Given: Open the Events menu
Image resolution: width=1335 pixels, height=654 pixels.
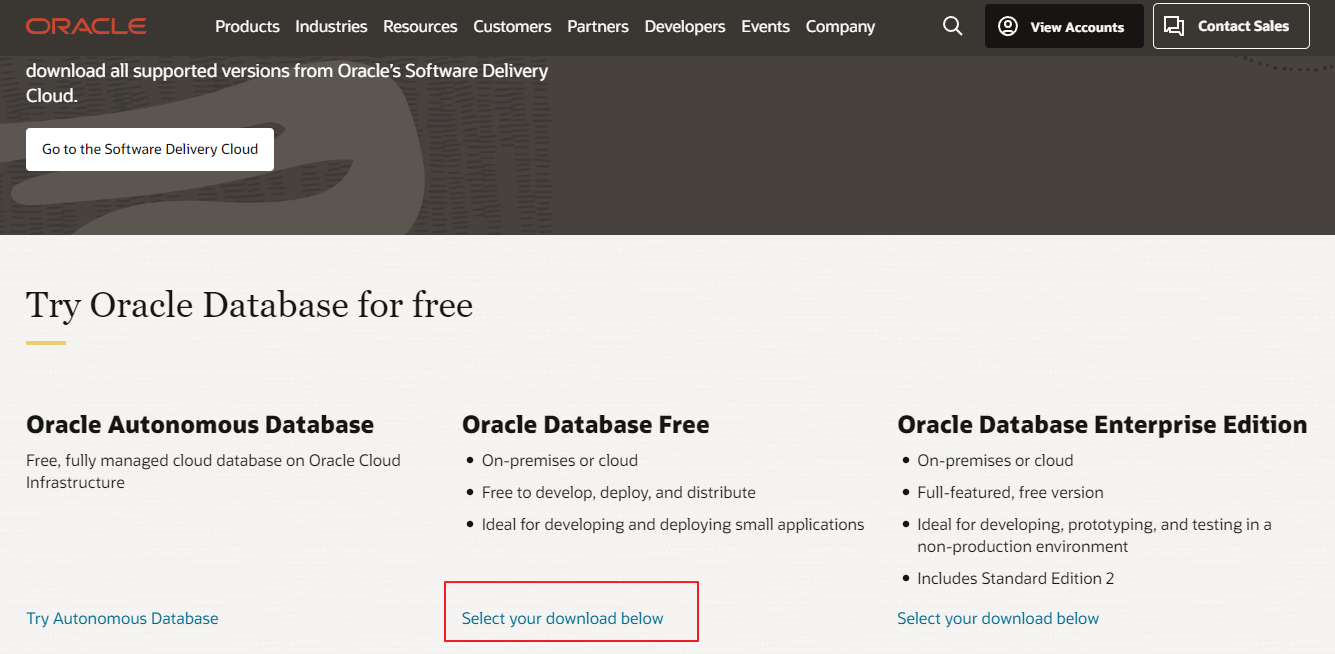Looking at the screenshot, I should tap(766, 27).
